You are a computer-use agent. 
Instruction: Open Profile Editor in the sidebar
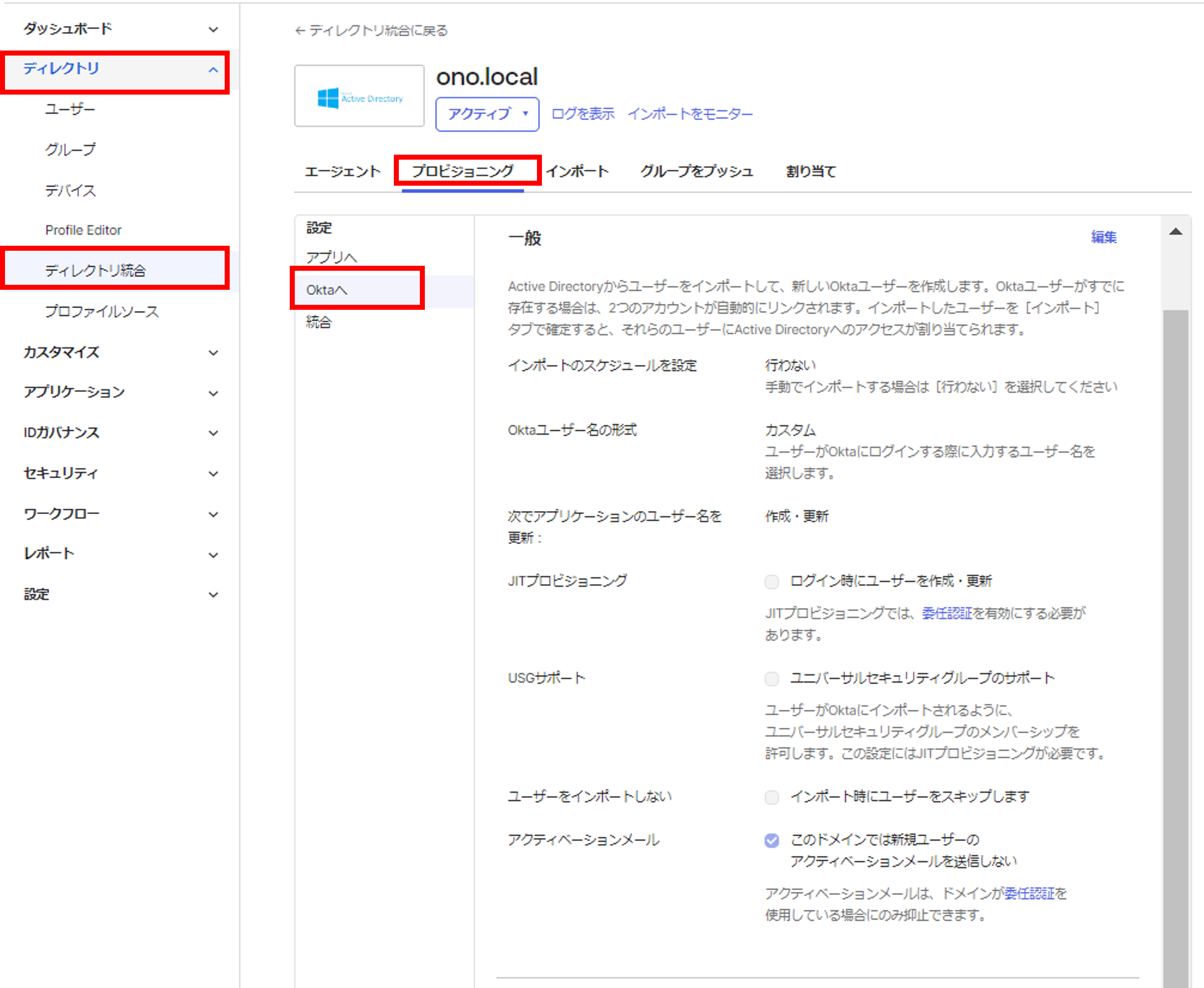click(x=83, y=230)
